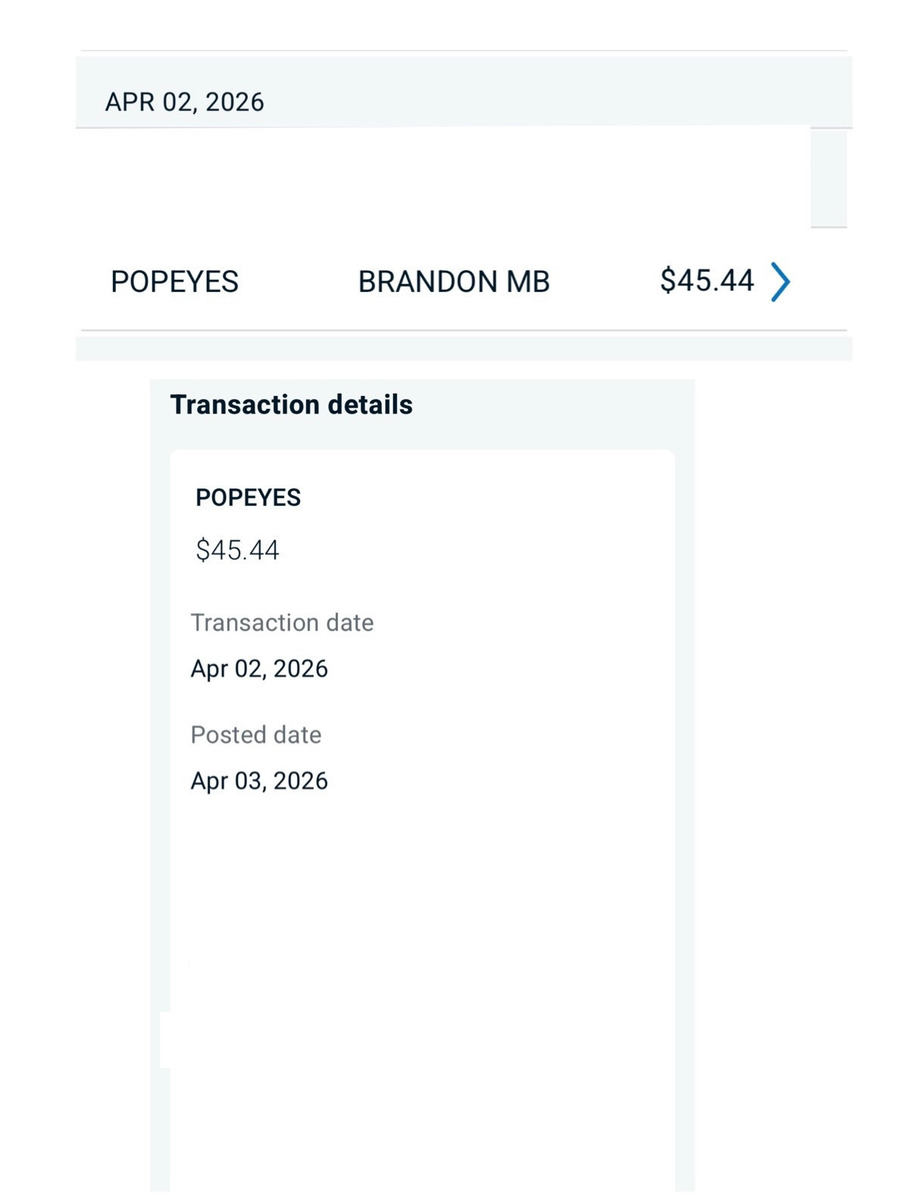The width and height of the screenshot is (907, 1200).
Task: Click the Transaction details heading
Action: [x=291, y=405]
